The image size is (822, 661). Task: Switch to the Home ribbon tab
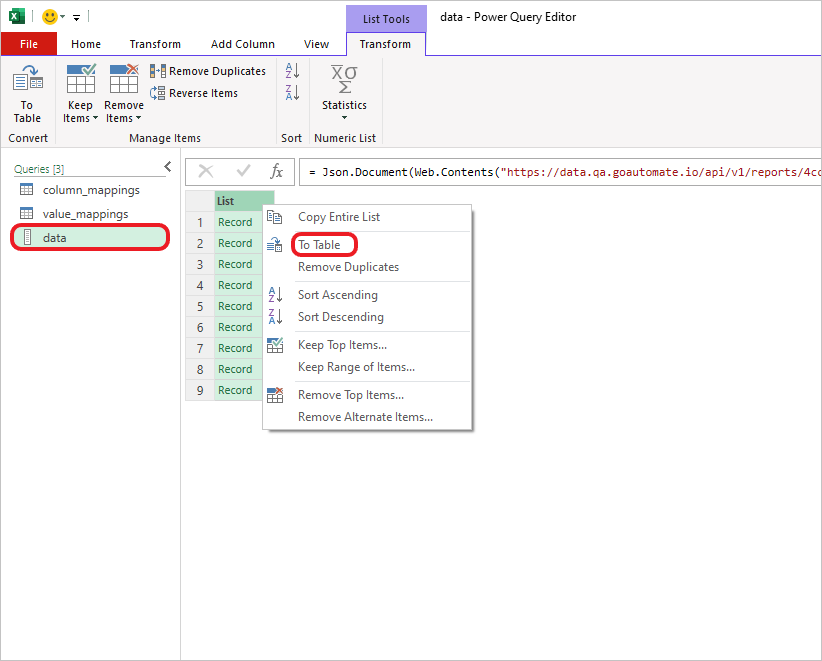click(86, 44)
